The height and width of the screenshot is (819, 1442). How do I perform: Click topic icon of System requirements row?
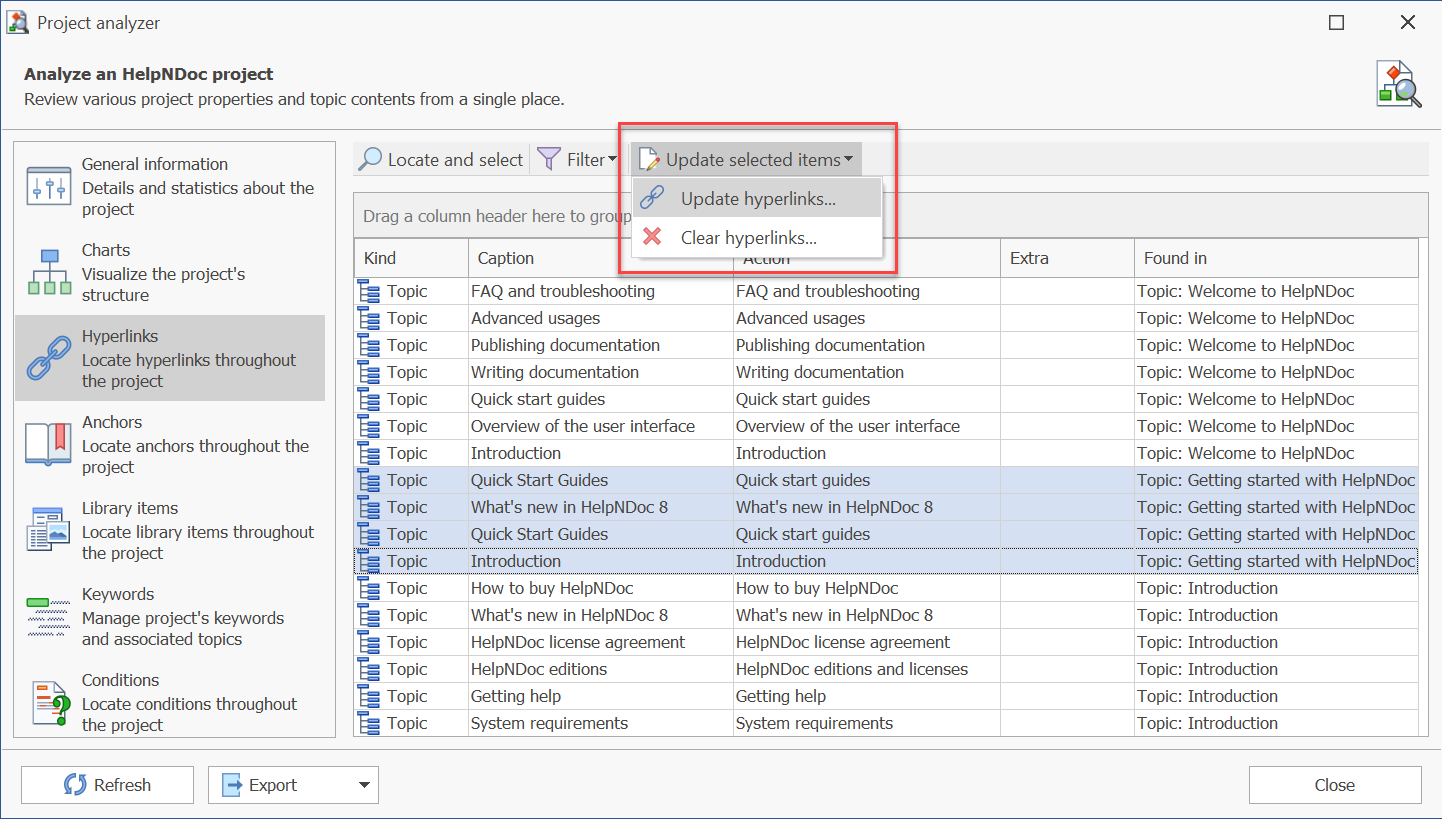click(369, 724)
